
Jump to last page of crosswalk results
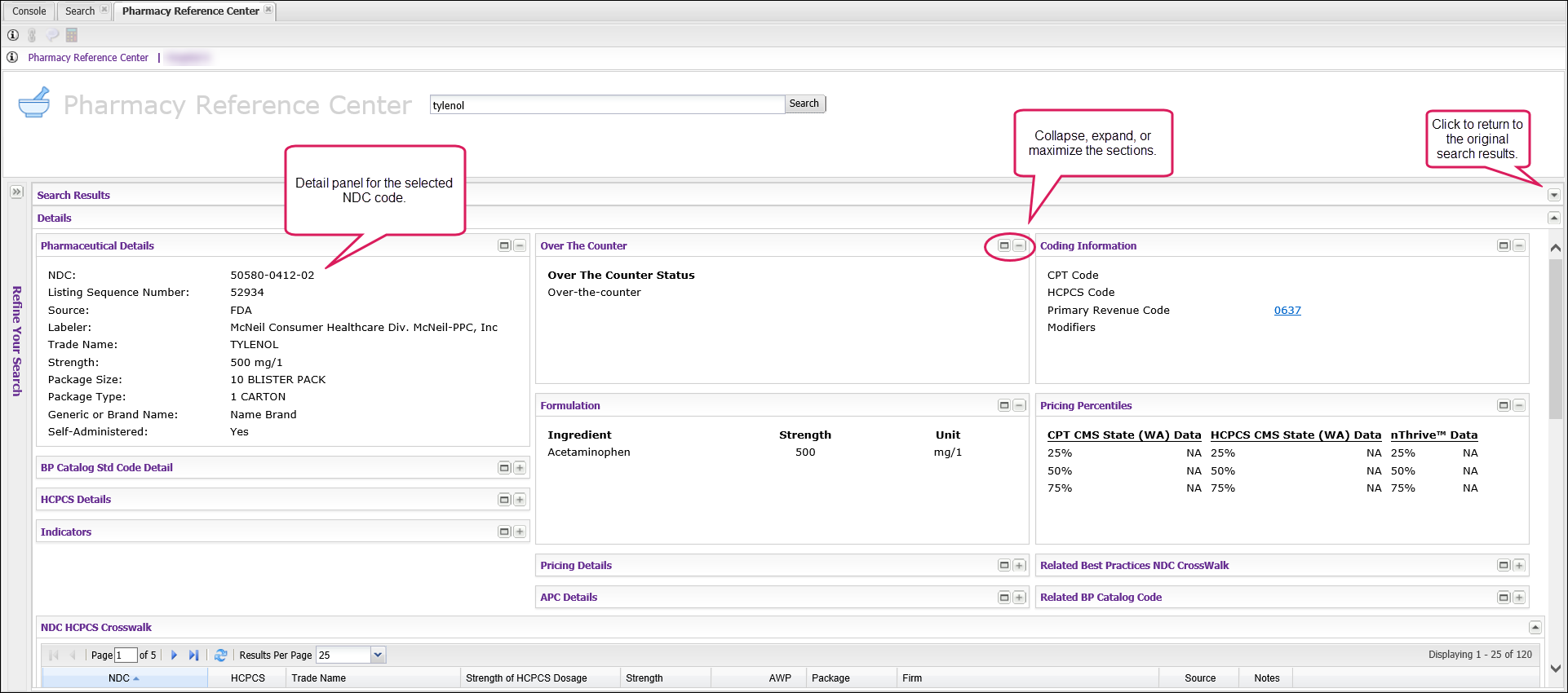click(x=193, y=655)
